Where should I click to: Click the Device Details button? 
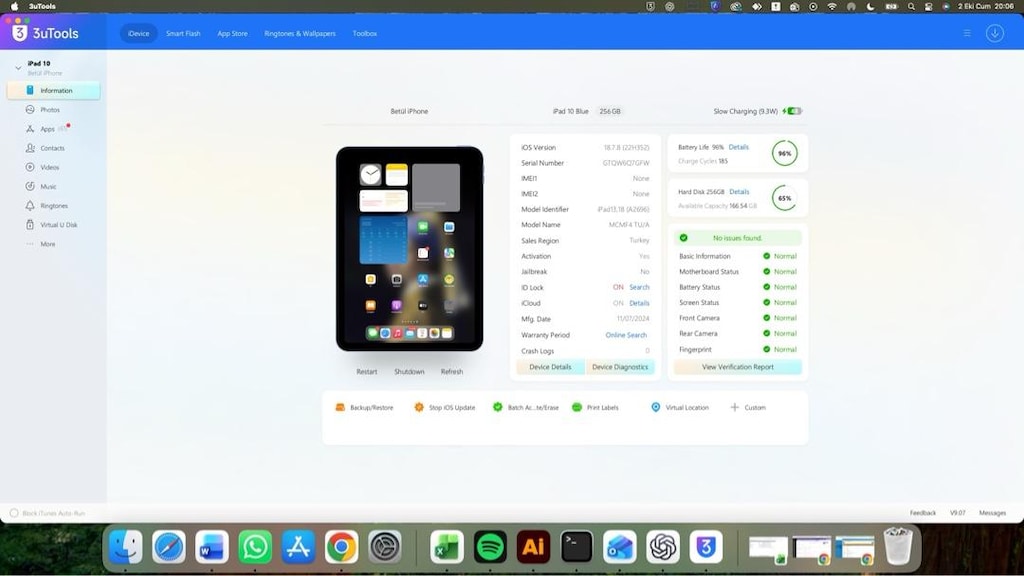coord(550,367)
